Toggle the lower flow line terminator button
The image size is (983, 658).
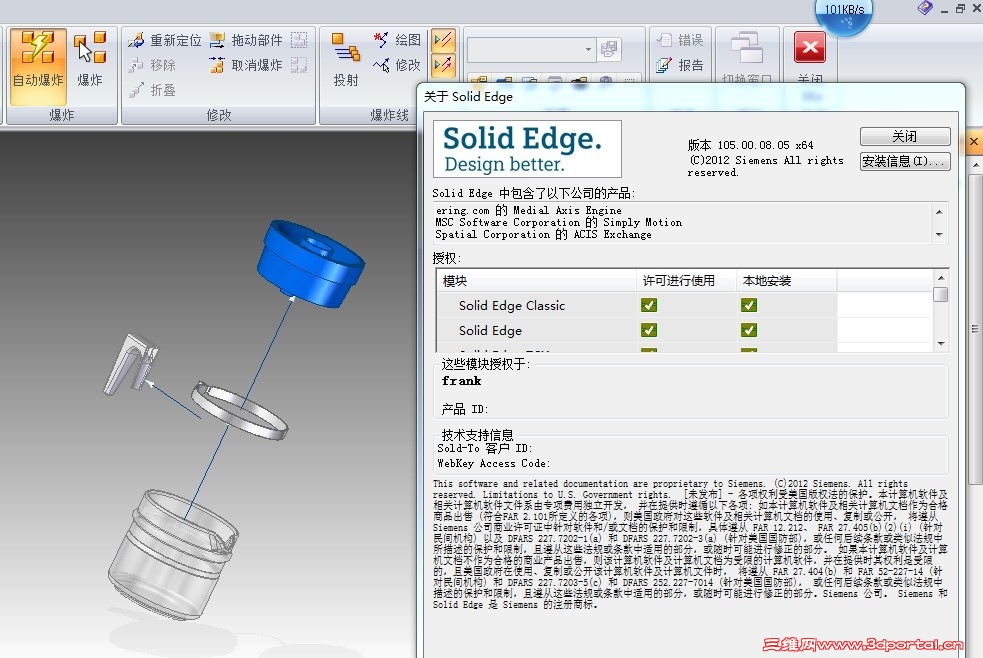443,64
